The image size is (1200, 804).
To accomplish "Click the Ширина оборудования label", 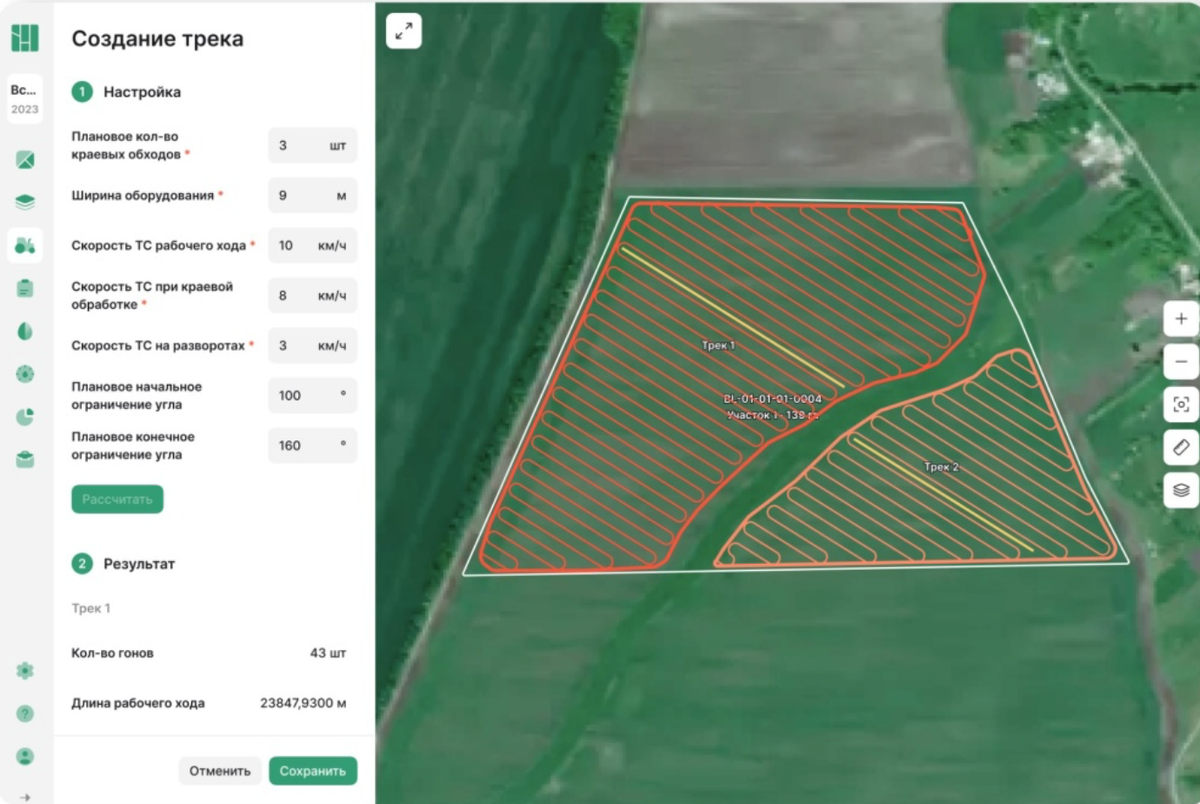I will point(143,195).
